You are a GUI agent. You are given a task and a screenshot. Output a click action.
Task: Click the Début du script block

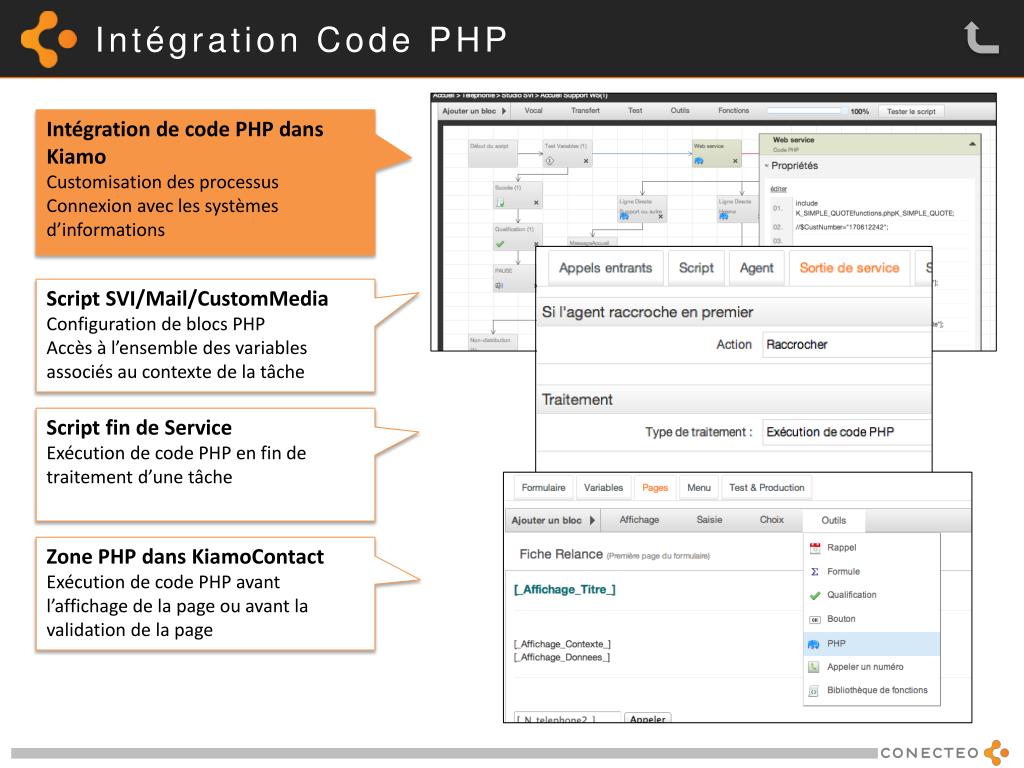(x=493, y=153)
